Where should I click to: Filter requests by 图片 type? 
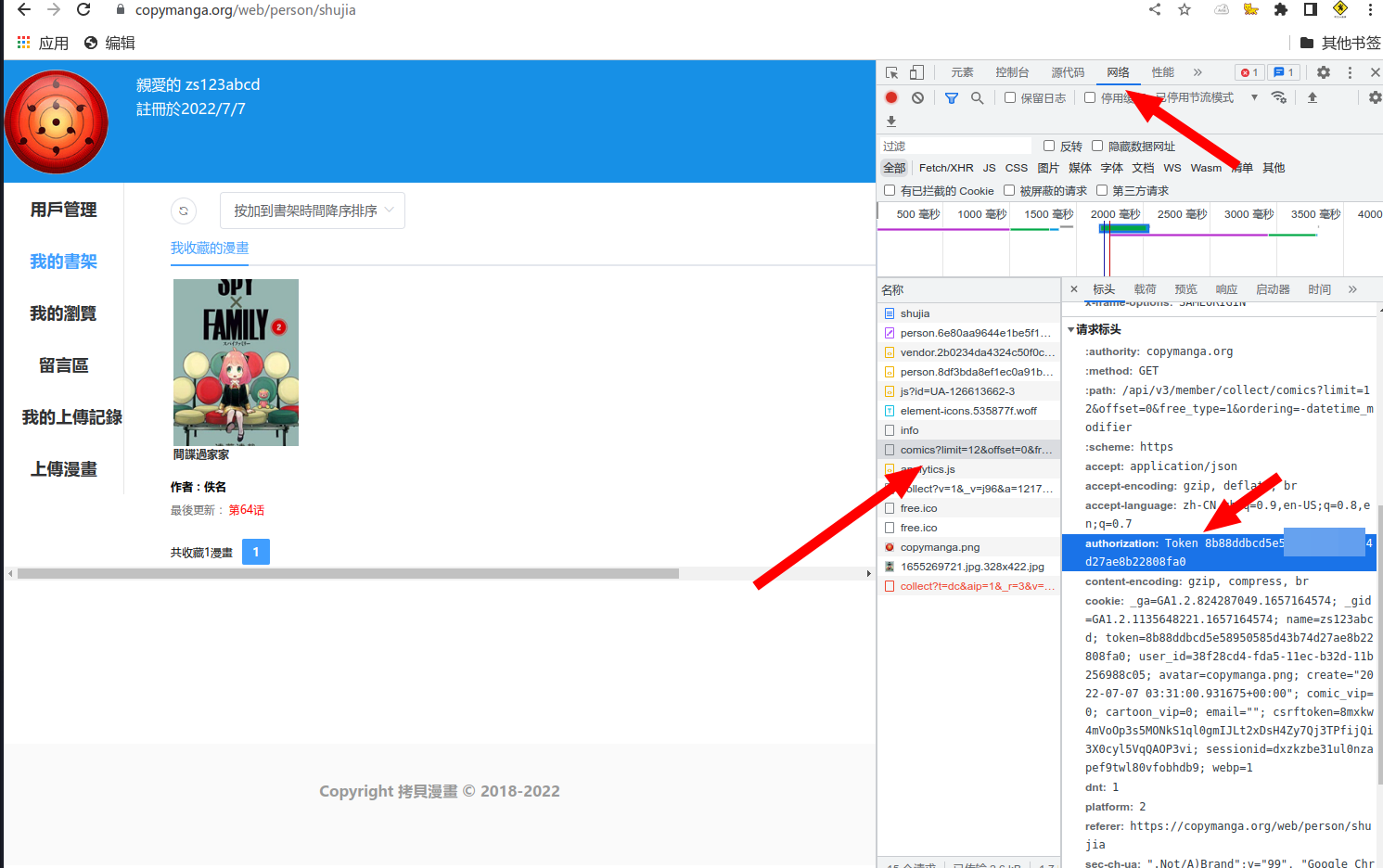[1048, 168]
